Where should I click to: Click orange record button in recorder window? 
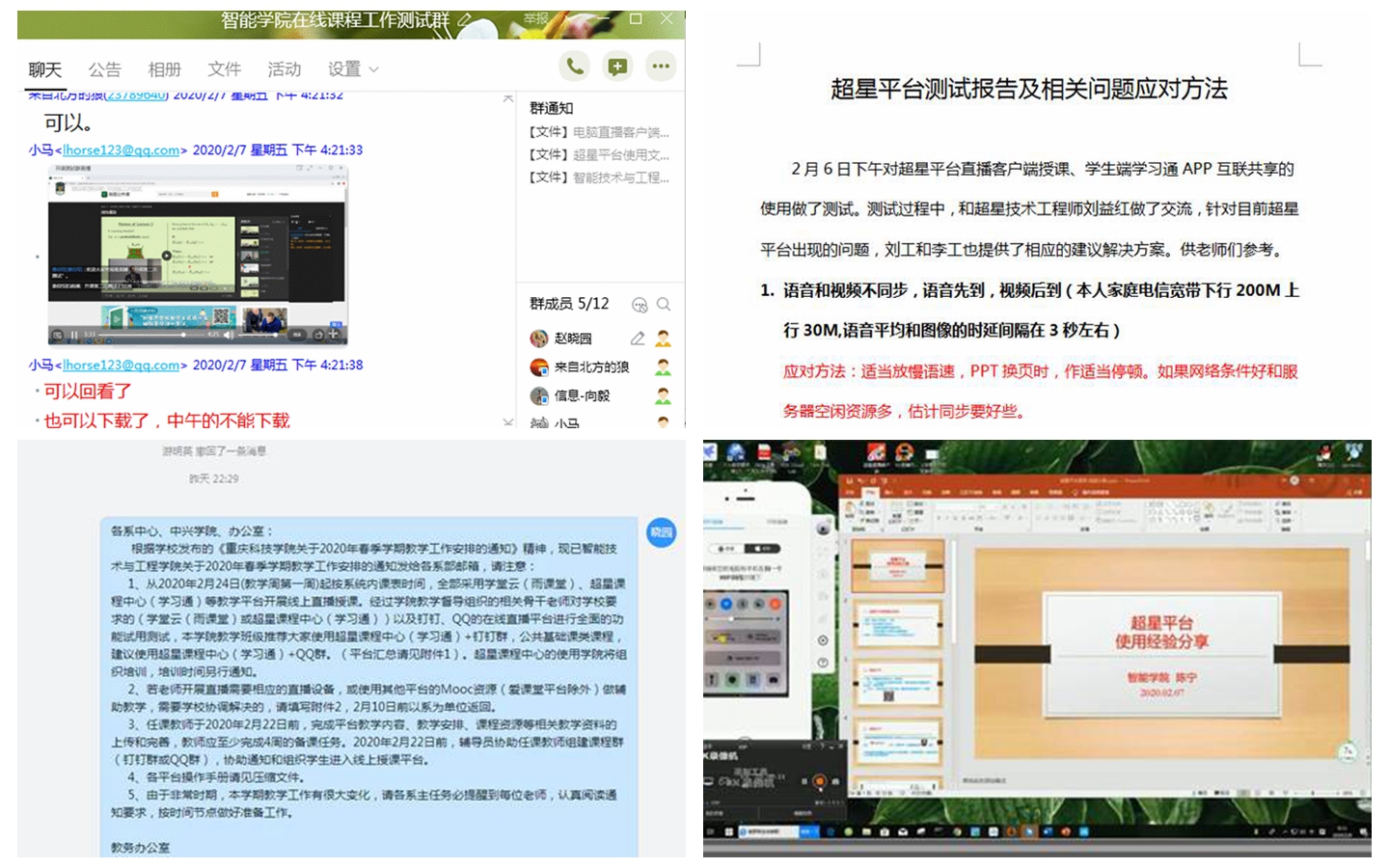[820, 781]
